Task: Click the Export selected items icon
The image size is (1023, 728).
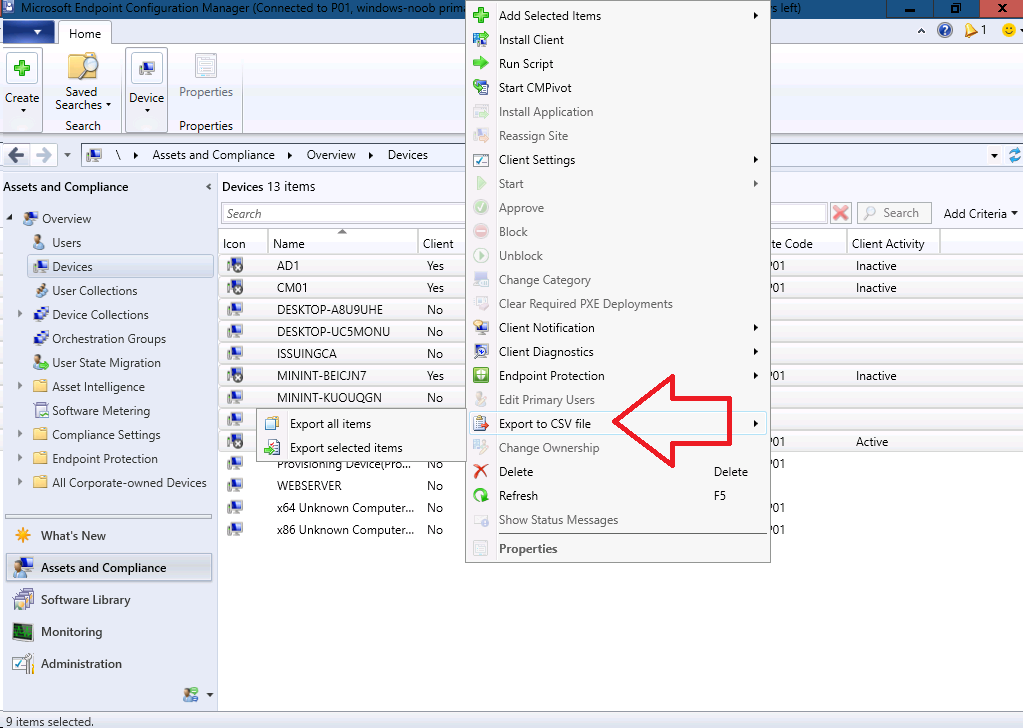Action: pyautogui.click(x=272, y=448)
